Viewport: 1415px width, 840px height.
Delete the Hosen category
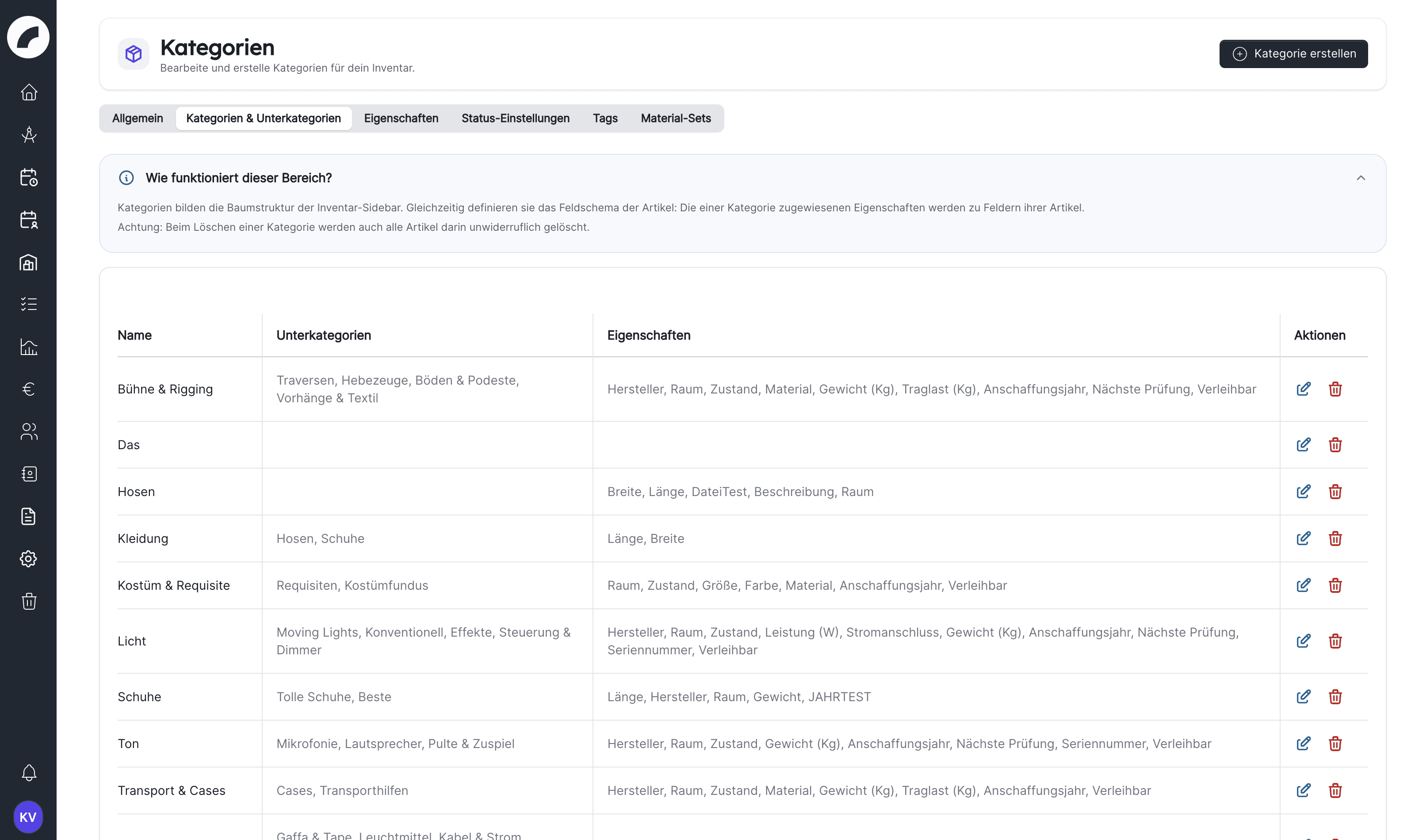1335,491
